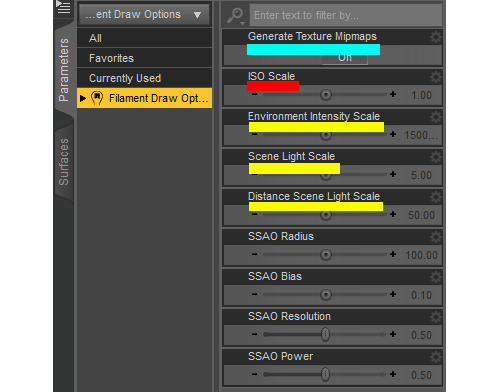This screenshot has height=392, width=500.
Task: Click the SSAO Power value 0.50
Action: 421,375
